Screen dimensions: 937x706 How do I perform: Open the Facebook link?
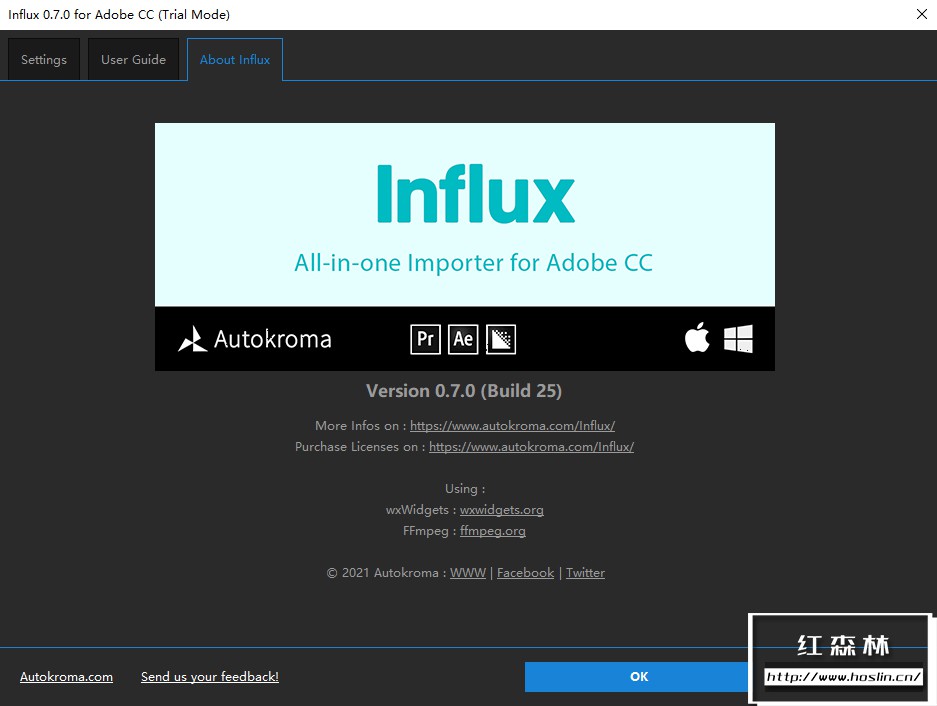pyautogui.click(x=525, y=573)
